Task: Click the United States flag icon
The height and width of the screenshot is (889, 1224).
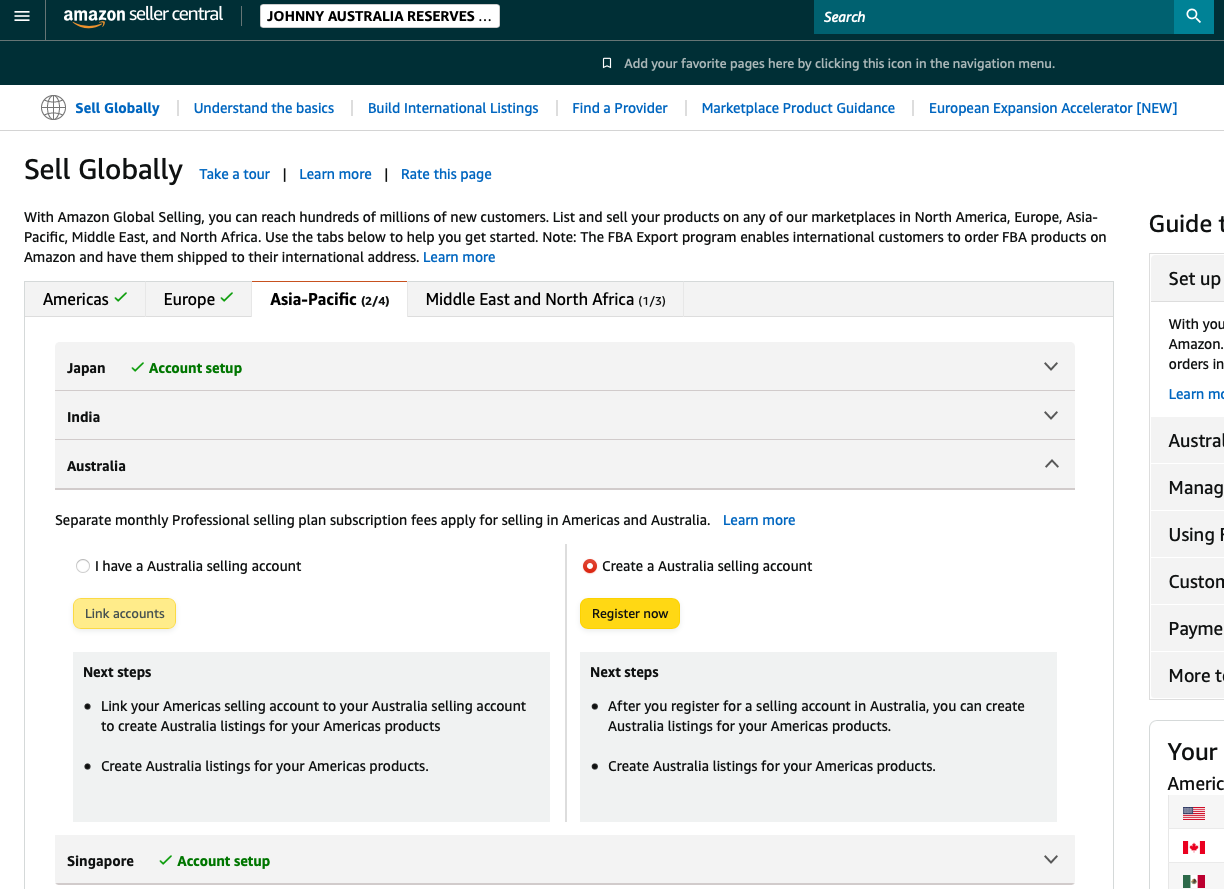Action: 1193,813
